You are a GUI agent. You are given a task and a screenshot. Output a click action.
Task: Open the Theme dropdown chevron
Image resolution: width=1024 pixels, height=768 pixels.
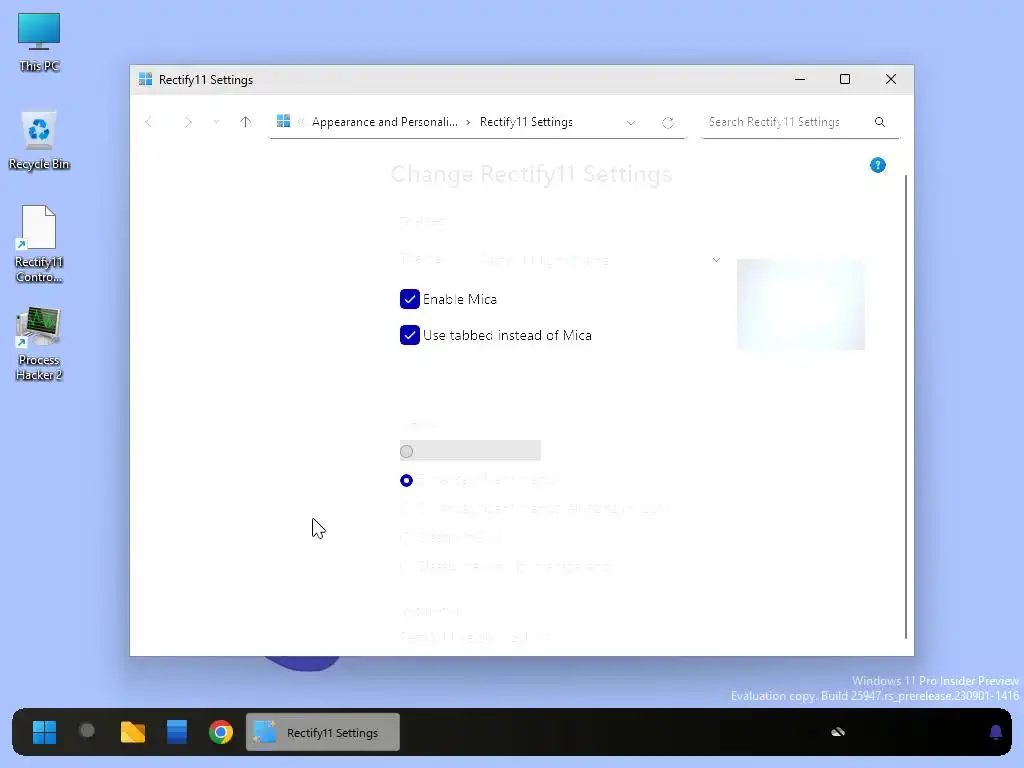pos(716,260)
